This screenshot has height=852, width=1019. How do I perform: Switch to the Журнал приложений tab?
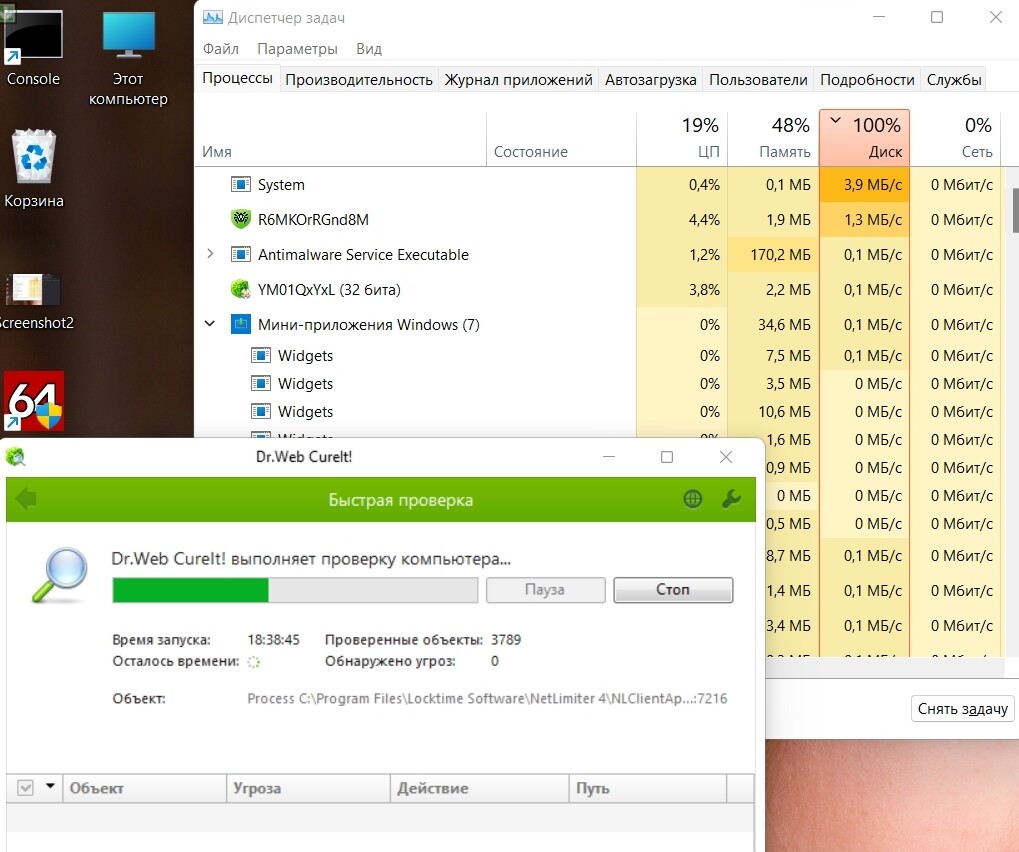[x=518, y=79]
